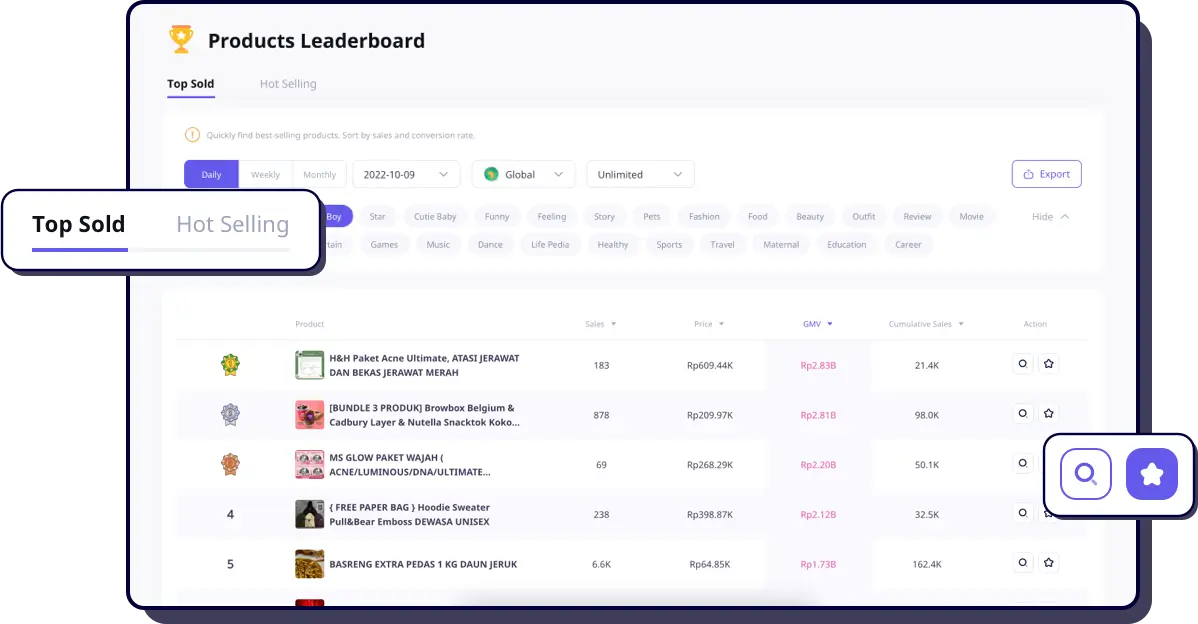Click search icon for BASRENG EXTRA PEDAS row
1198x624 pixels.
pyautogui.click(x=1022, y=563)
